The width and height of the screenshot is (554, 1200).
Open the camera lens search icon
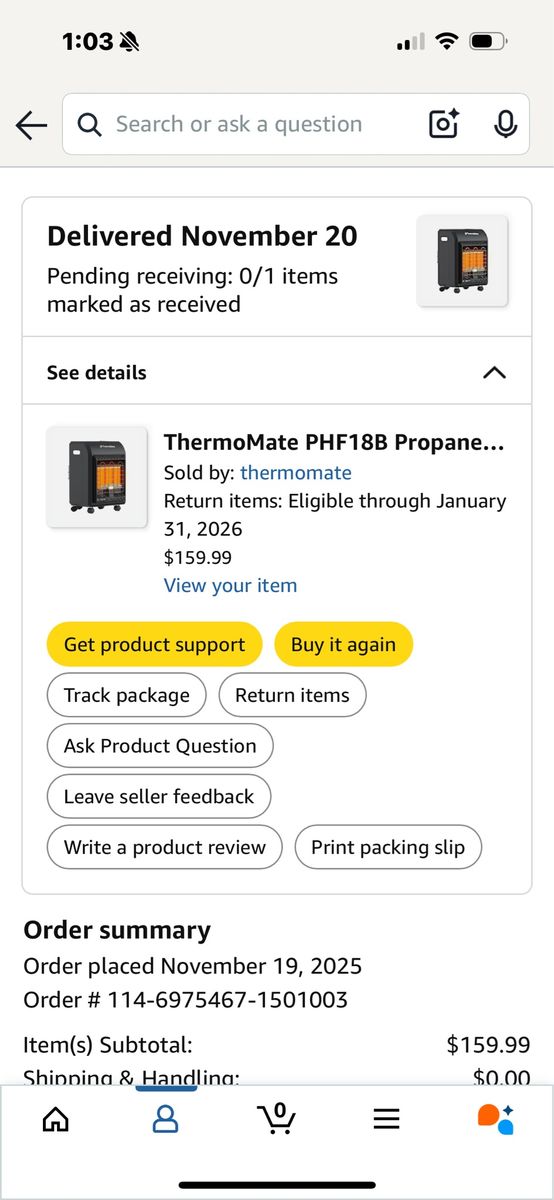tap(444, 124)
